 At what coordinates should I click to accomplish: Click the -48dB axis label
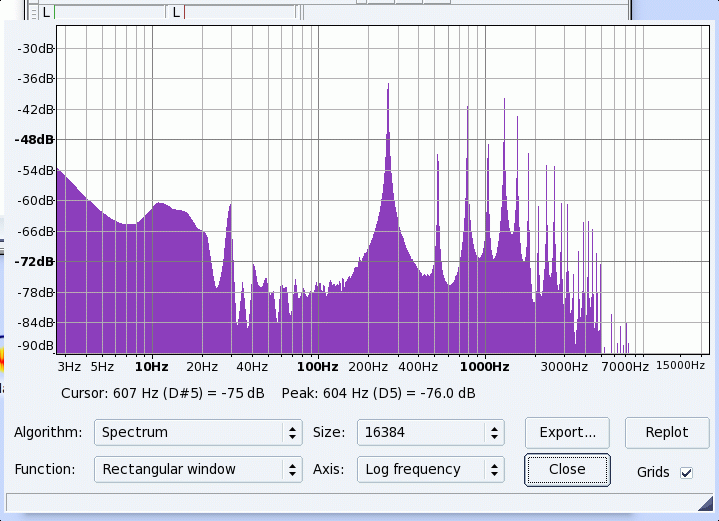point(34,139)
